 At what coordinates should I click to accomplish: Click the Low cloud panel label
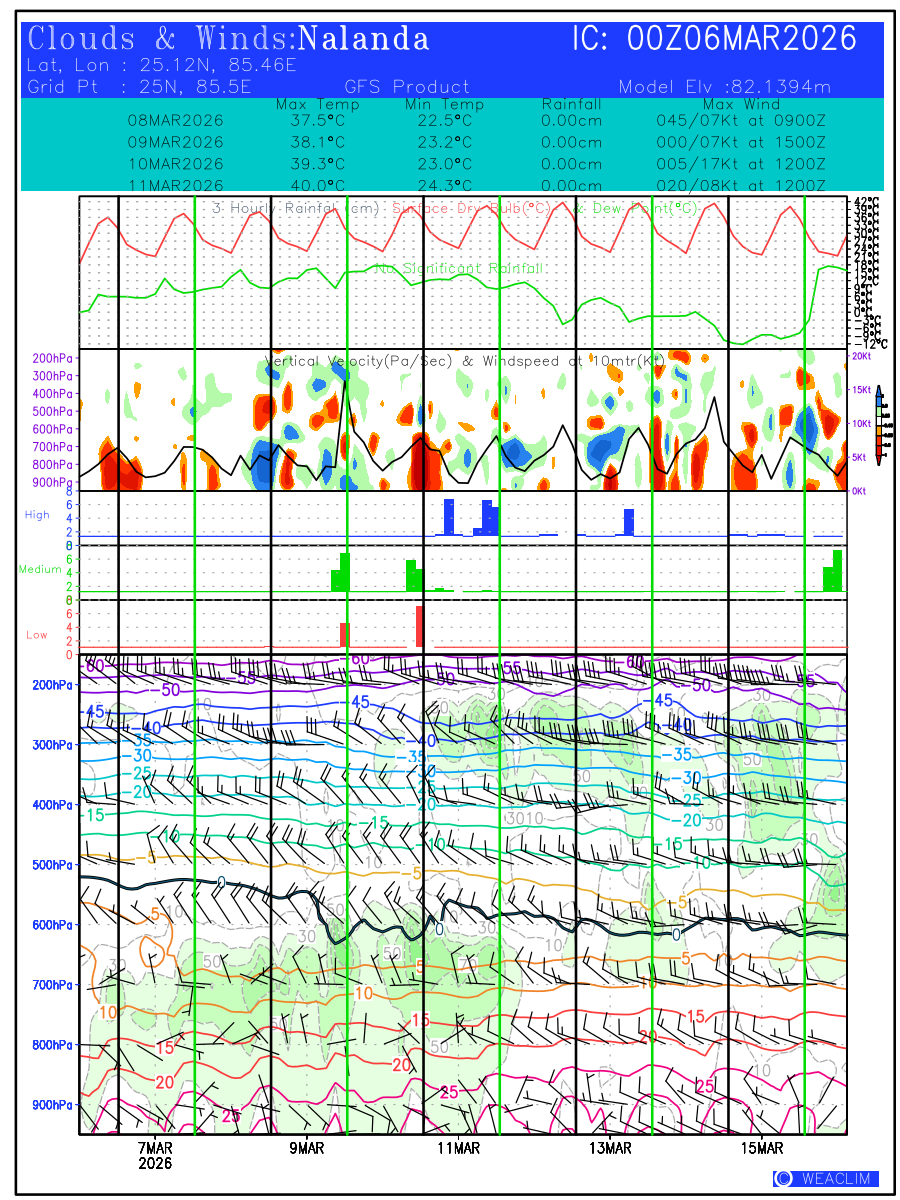coord(37,635)
